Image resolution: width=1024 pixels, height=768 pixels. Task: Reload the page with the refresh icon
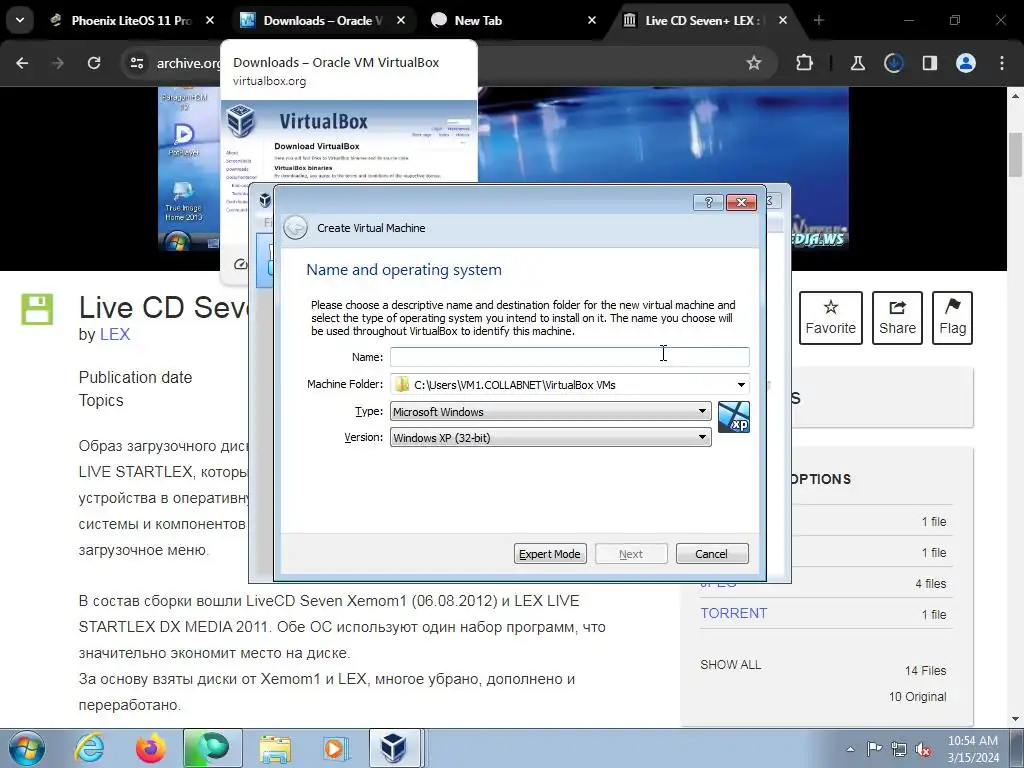94,63
